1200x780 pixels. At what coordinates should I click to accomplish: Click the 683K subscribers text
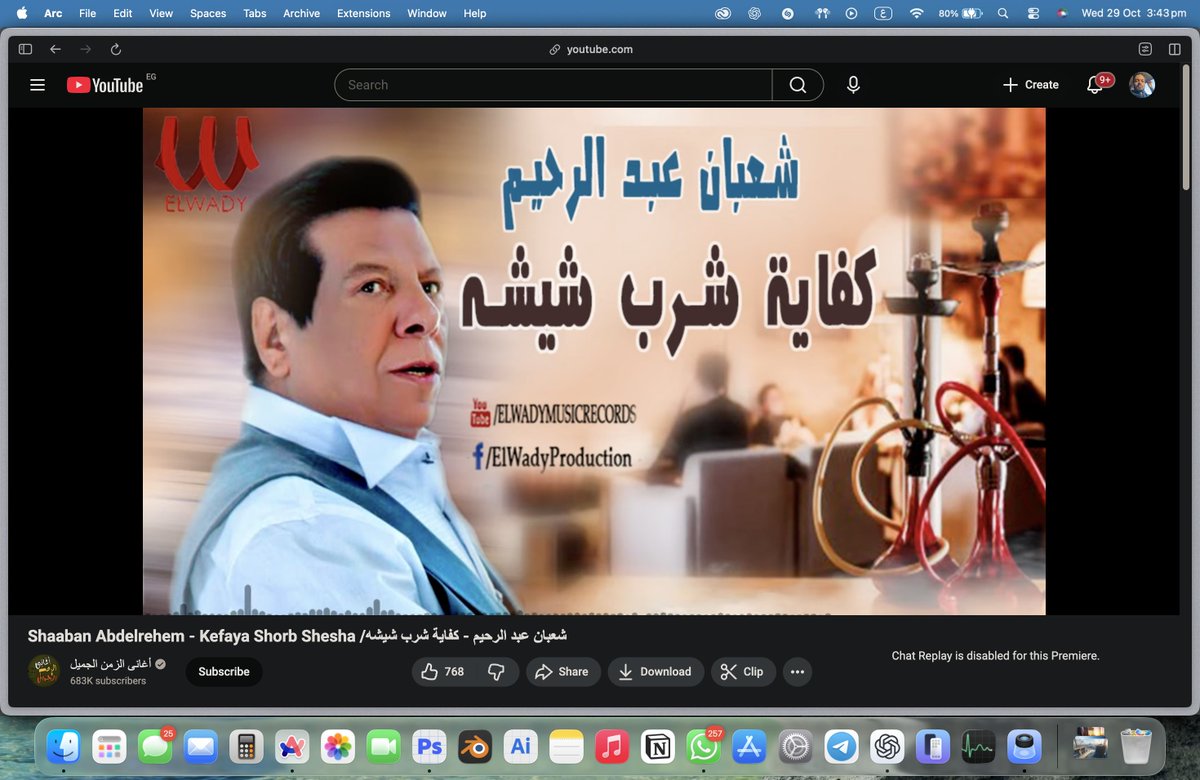pyautogui.click(x=108, y=681)
